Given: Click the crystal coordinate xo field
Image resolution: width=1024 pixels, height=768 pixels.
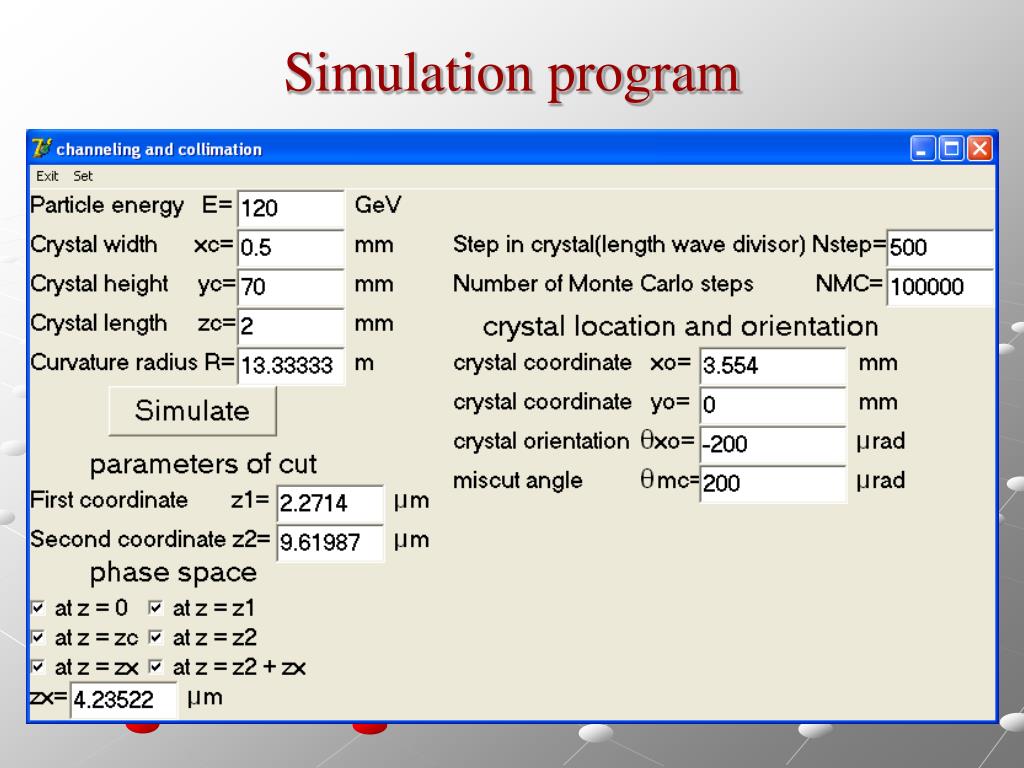Looking at the screenshot, I should pyautogui.click(x=773, y=365).
